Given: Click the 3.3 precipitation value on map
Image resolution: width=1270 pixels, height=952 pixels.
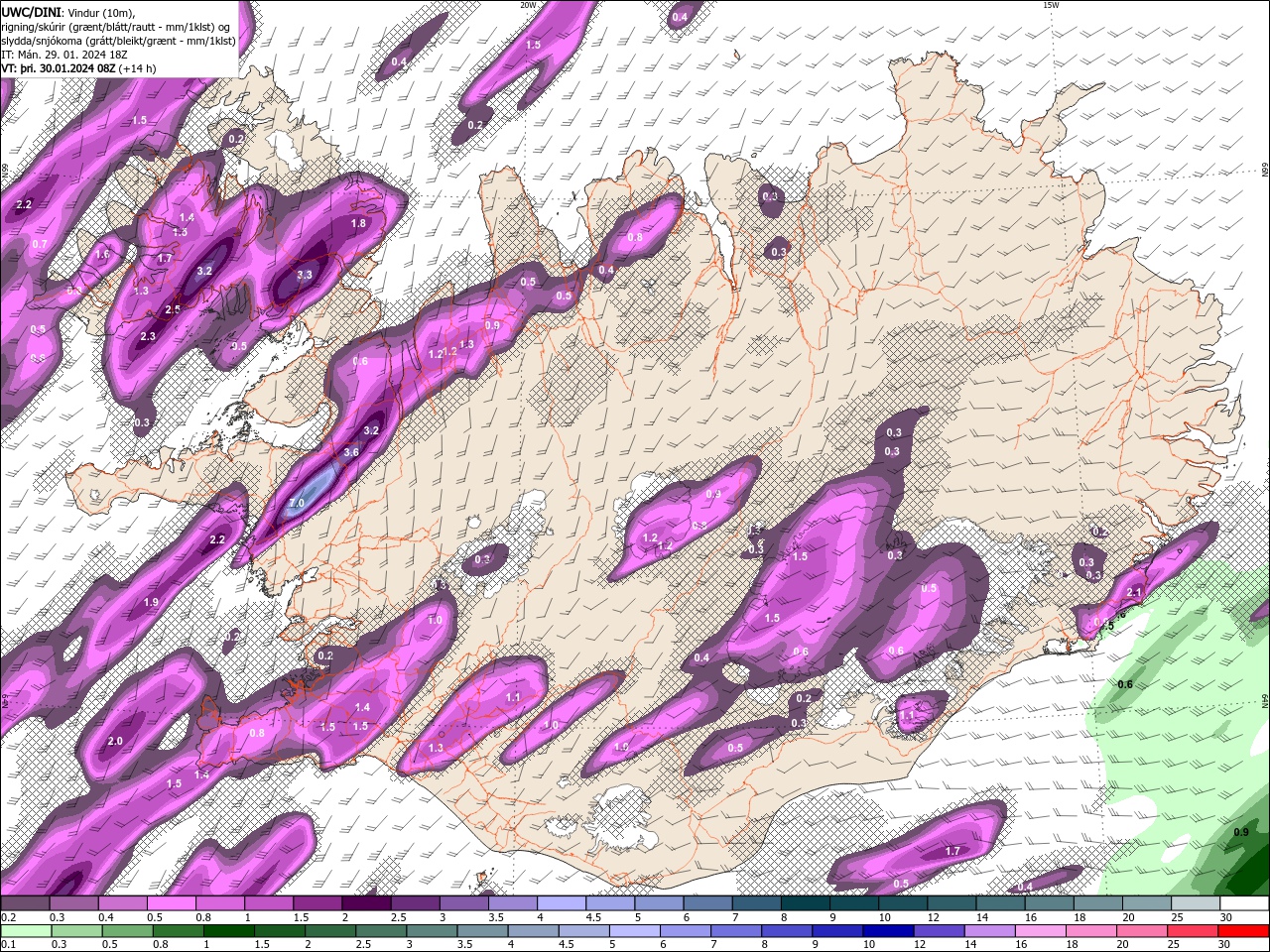Looking at the screenshot, I should tap(305, 275).
